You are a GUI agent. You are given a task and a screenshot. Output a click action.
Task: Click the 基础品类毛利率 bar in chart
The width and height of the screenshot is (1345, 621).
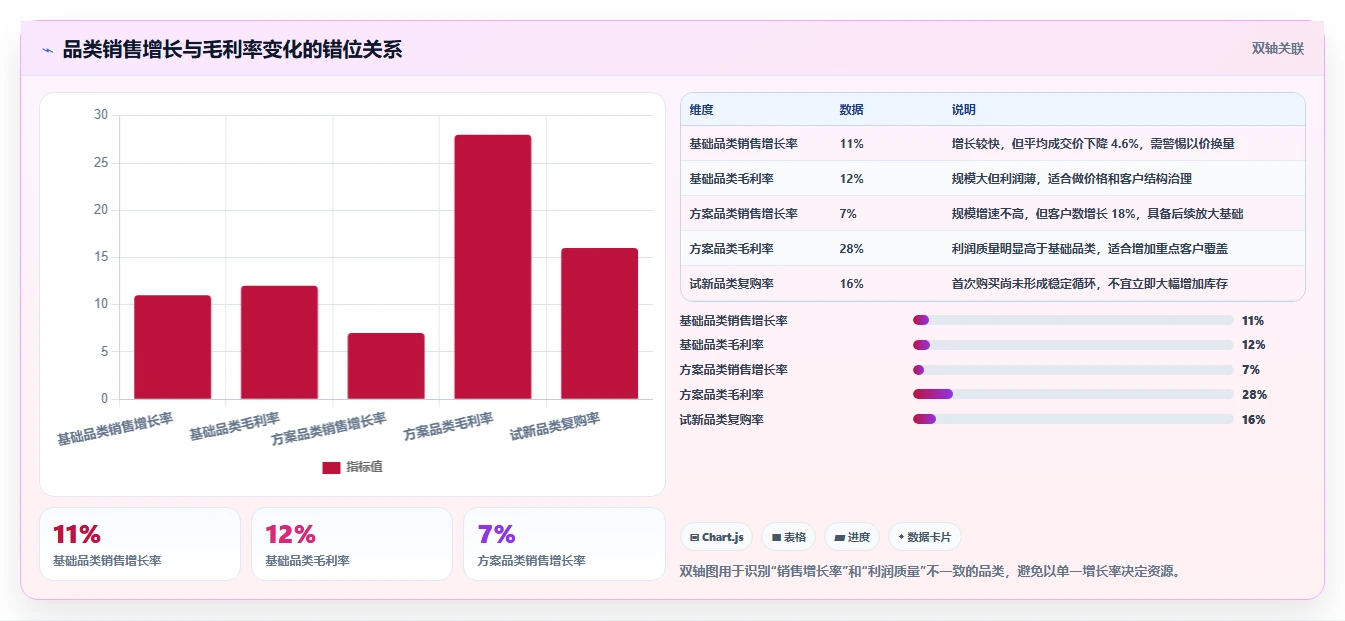pos(279,342)
